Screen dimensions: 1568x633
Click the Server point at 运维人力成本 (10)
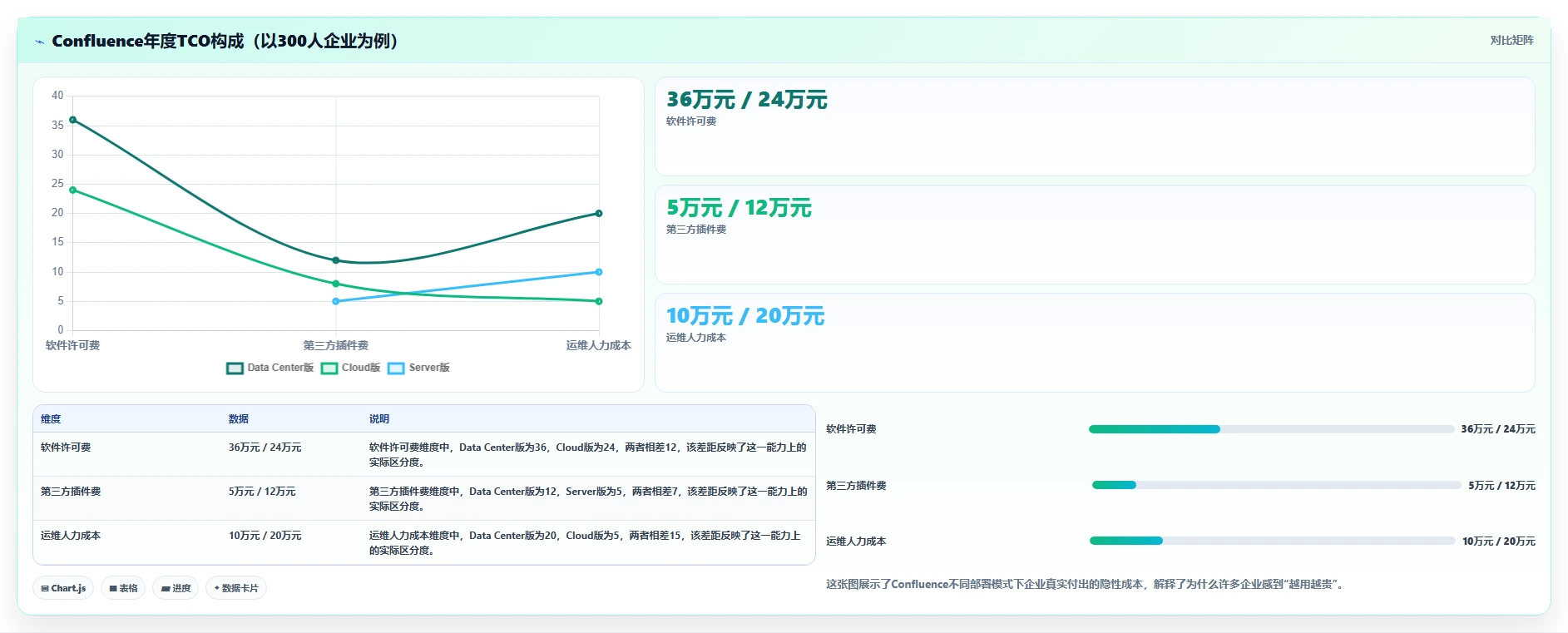point(599,272)
